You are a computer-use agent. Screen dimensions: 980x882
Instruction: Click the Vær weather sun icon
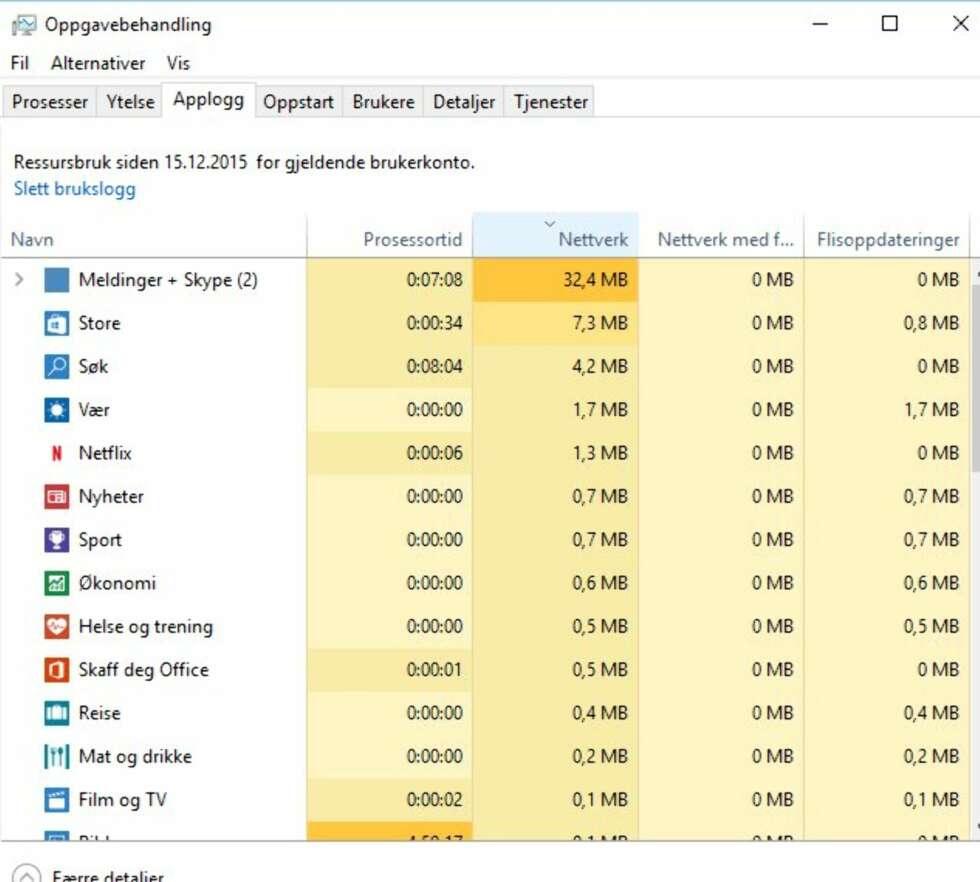(56, 410)
